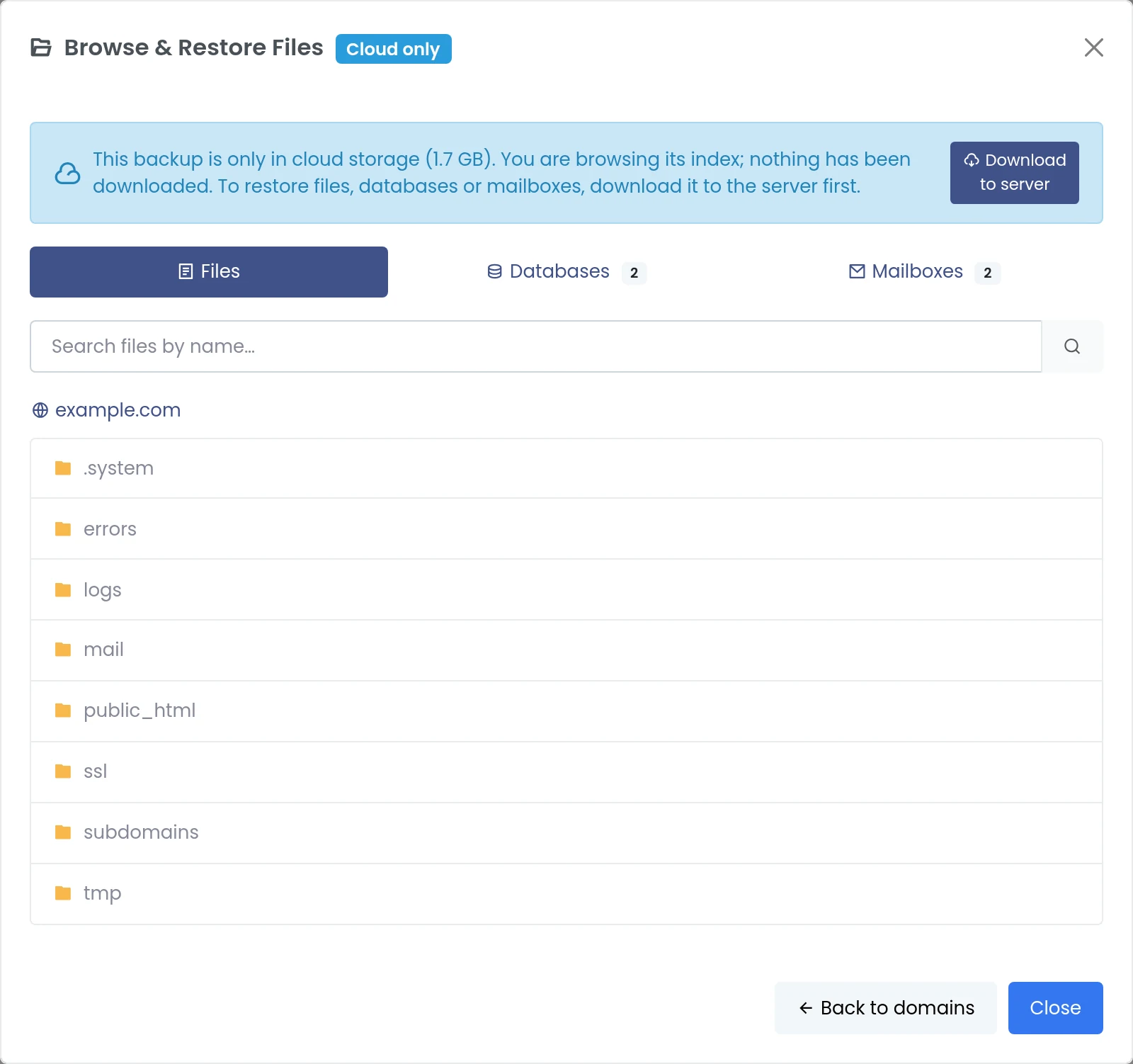Open the public_html folder name
The width and height of the screenshot is (1133, 1064).
coord(140,711)
